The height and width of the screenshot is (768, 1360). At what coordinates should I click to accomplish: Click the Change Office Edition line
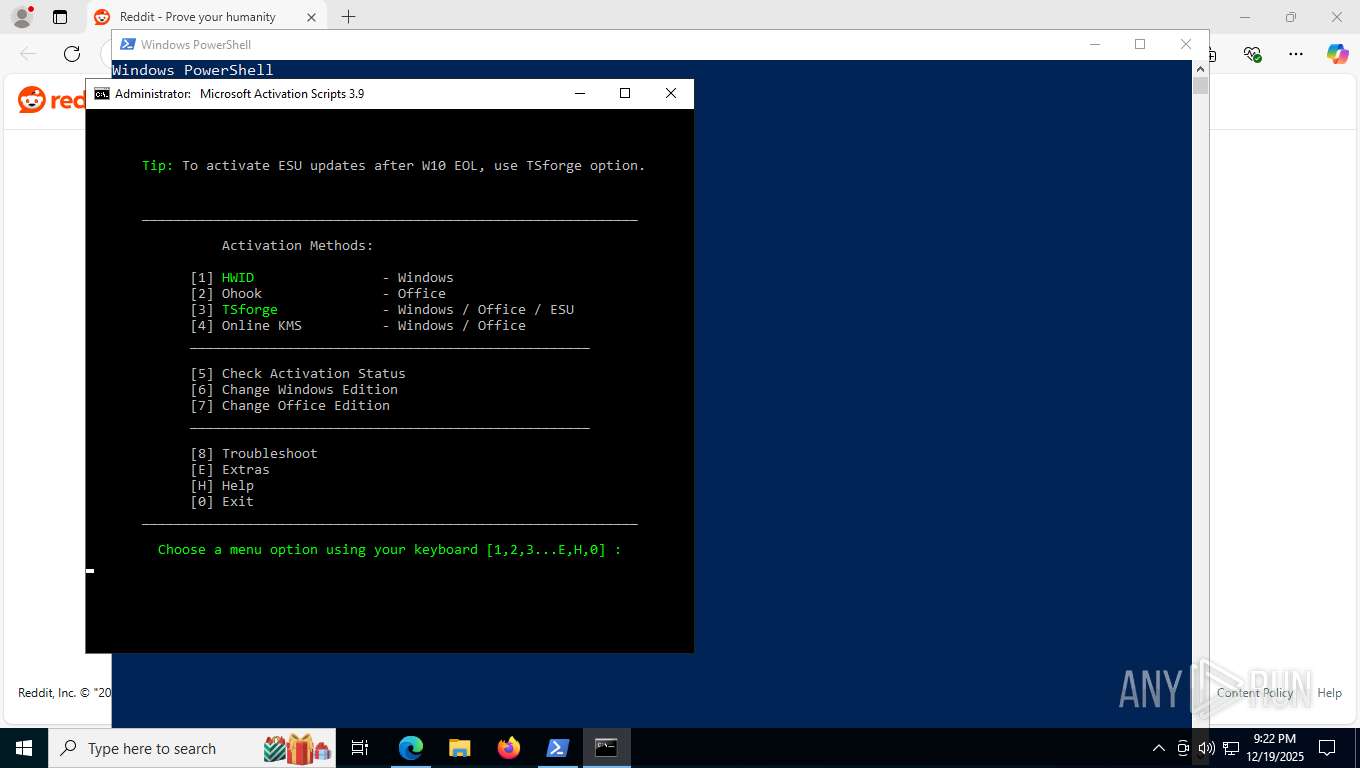[x=290, y=406]
